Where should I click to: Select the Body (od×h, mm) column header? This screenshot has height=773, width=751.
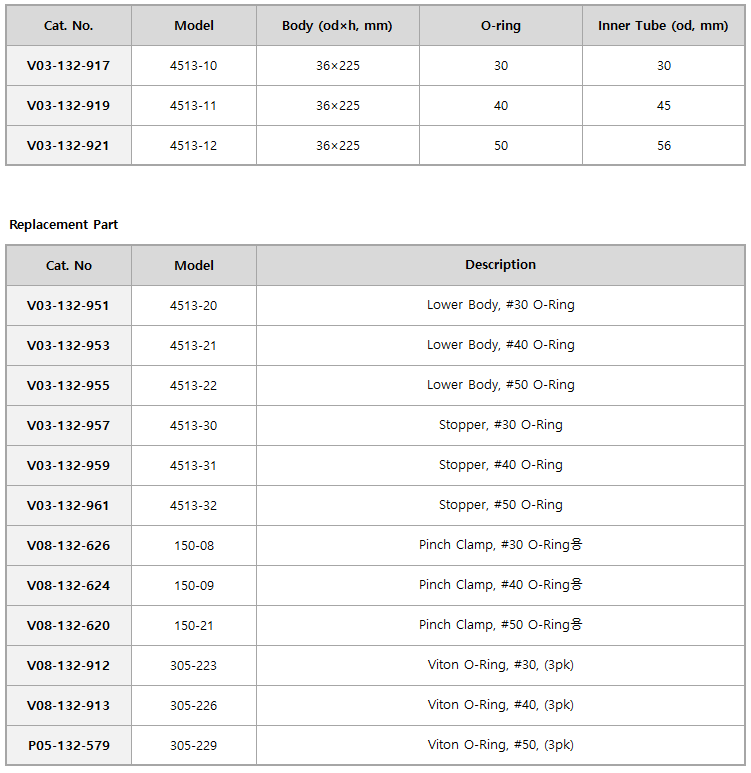[x=337, y=26]
